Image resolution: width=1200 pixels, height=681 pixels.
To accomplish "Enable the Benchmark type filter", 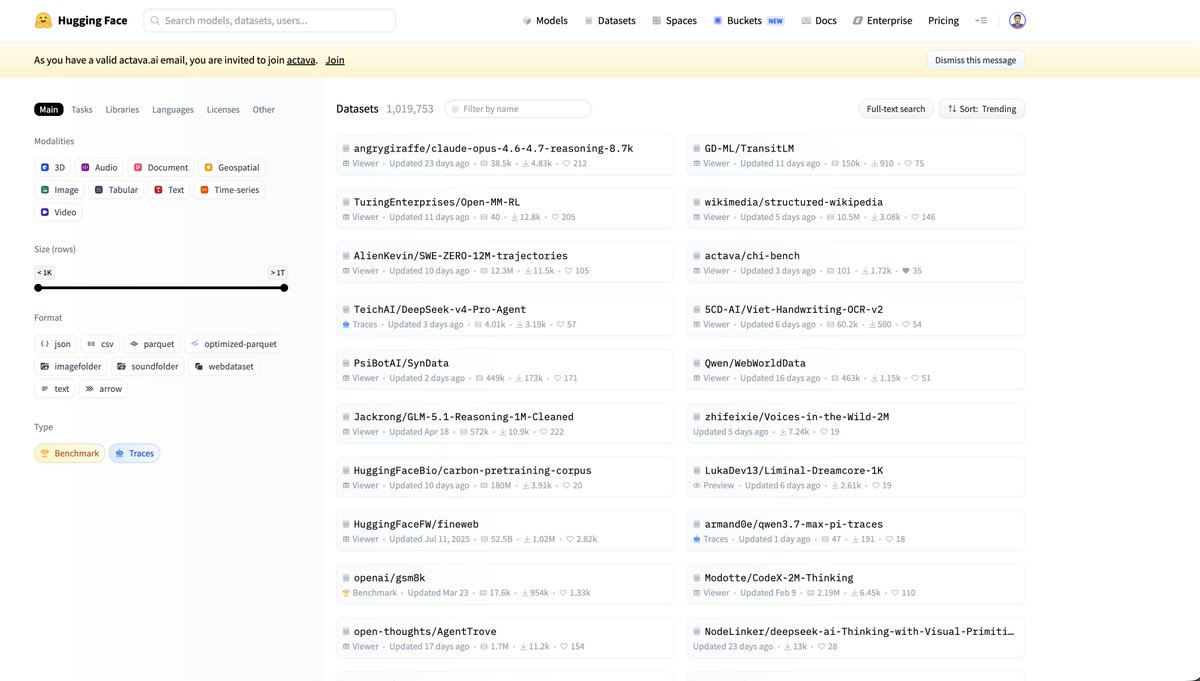I will (69, 453).
